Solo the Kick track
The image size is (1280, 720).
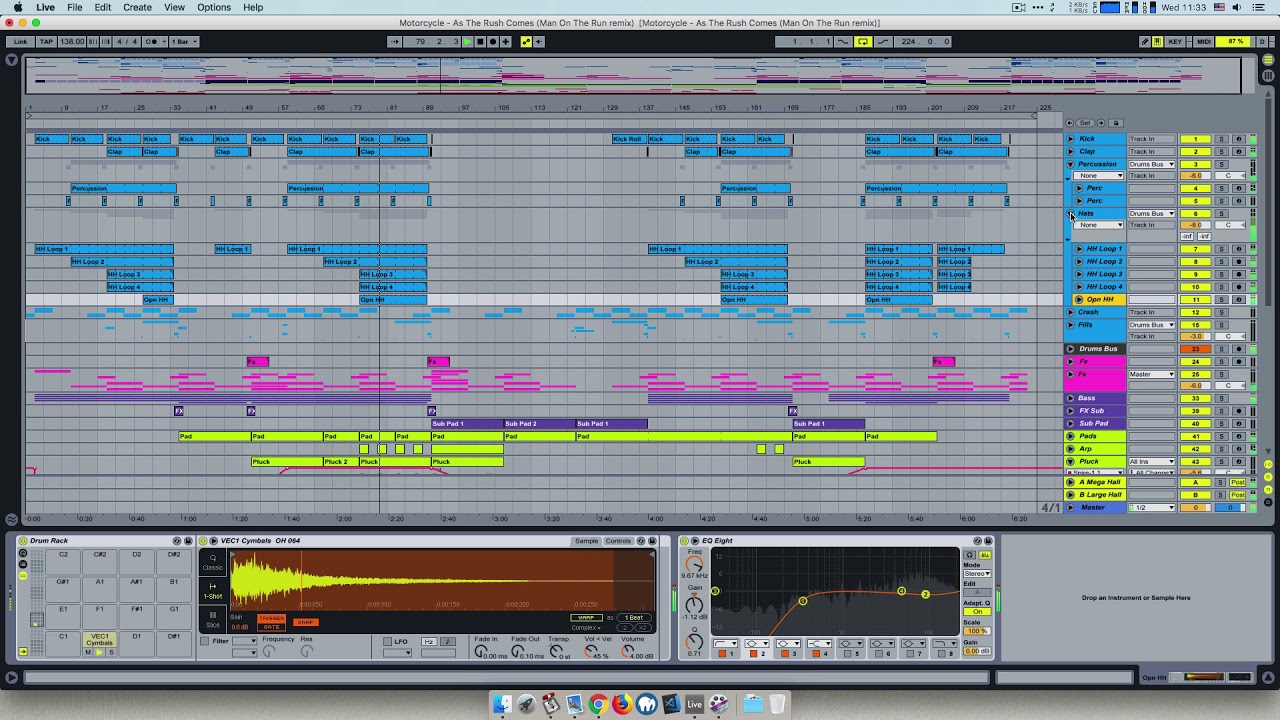point(1221,139)
